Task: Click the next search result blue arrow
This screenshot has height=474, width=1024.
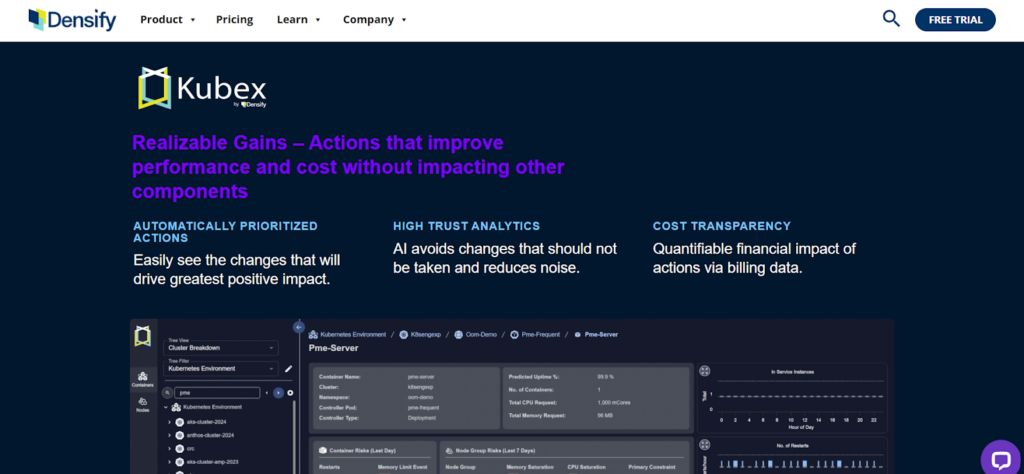Action: tap(278, 393)
